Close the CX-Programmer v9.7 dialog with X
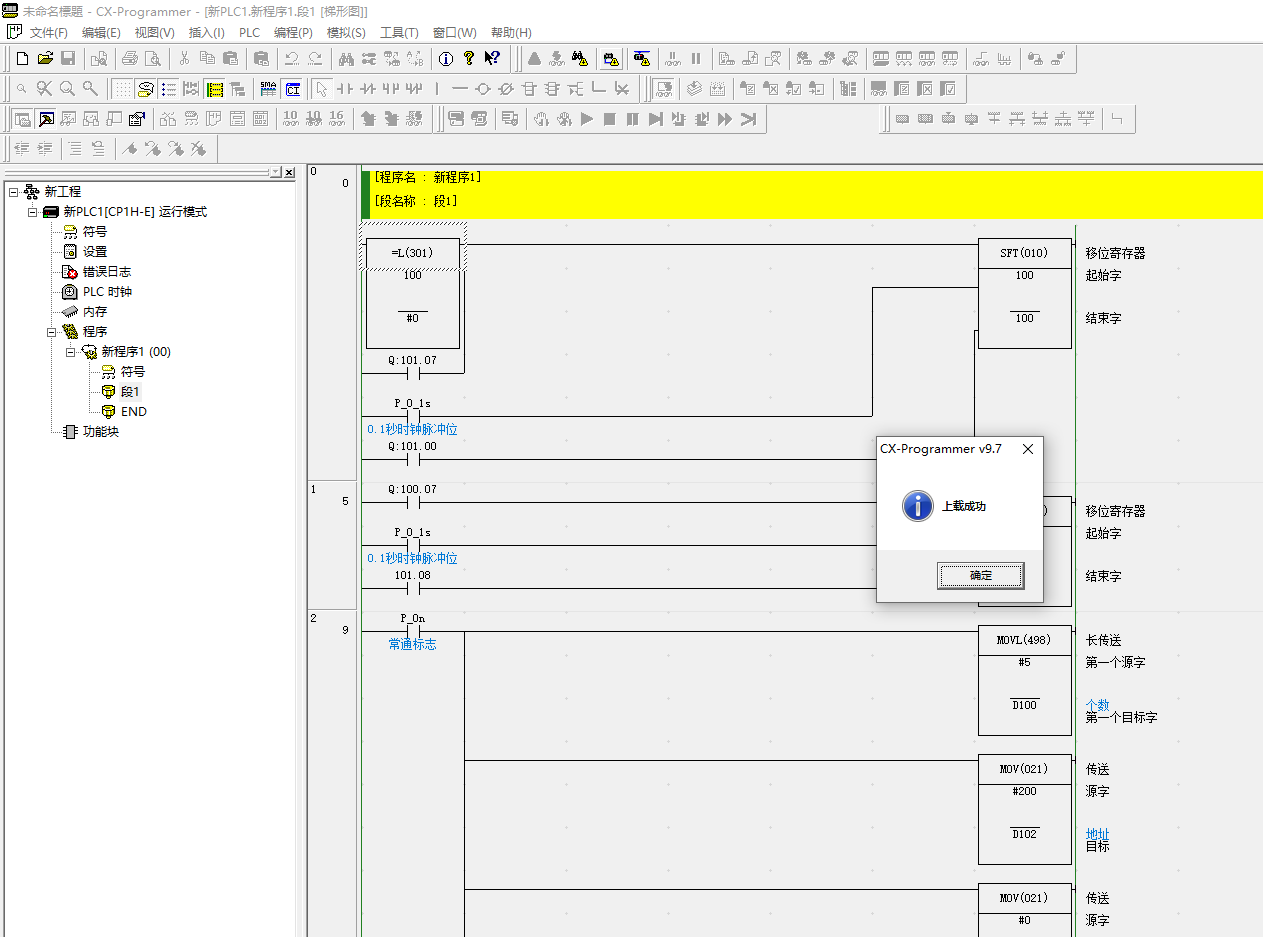This screenshot has height=937, width=1263. click(x=1027, y=449)
